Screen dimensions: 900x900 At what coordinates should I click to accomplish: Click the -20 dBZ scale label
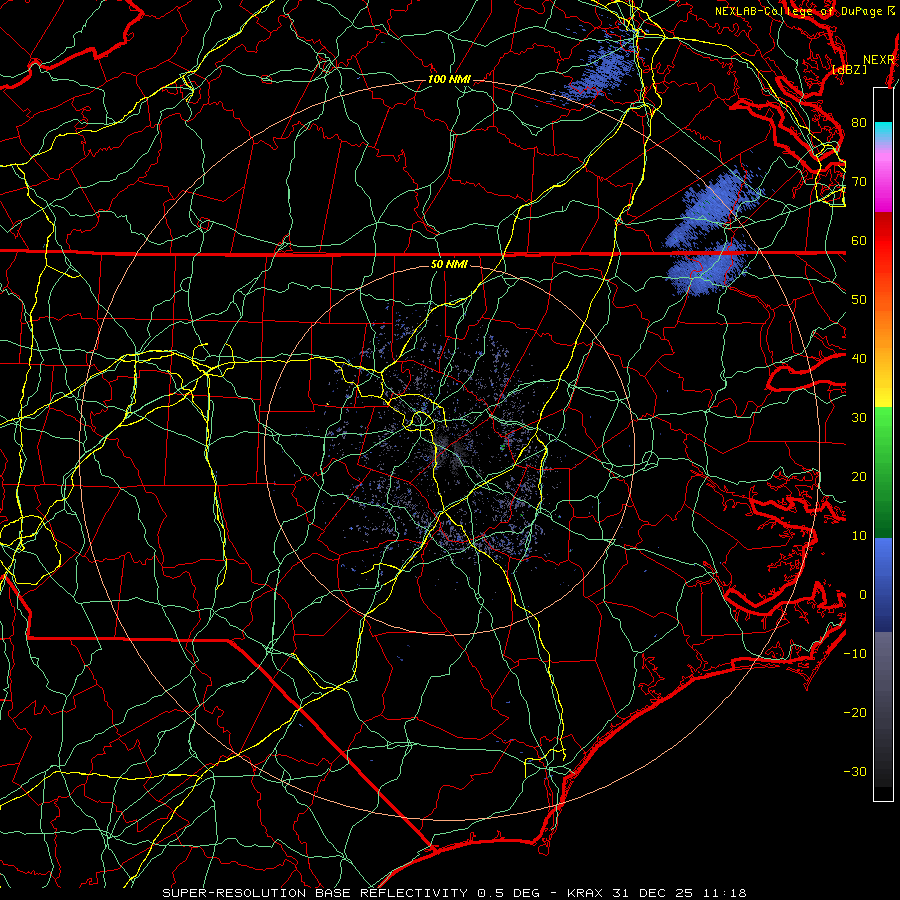coord(855,713)
